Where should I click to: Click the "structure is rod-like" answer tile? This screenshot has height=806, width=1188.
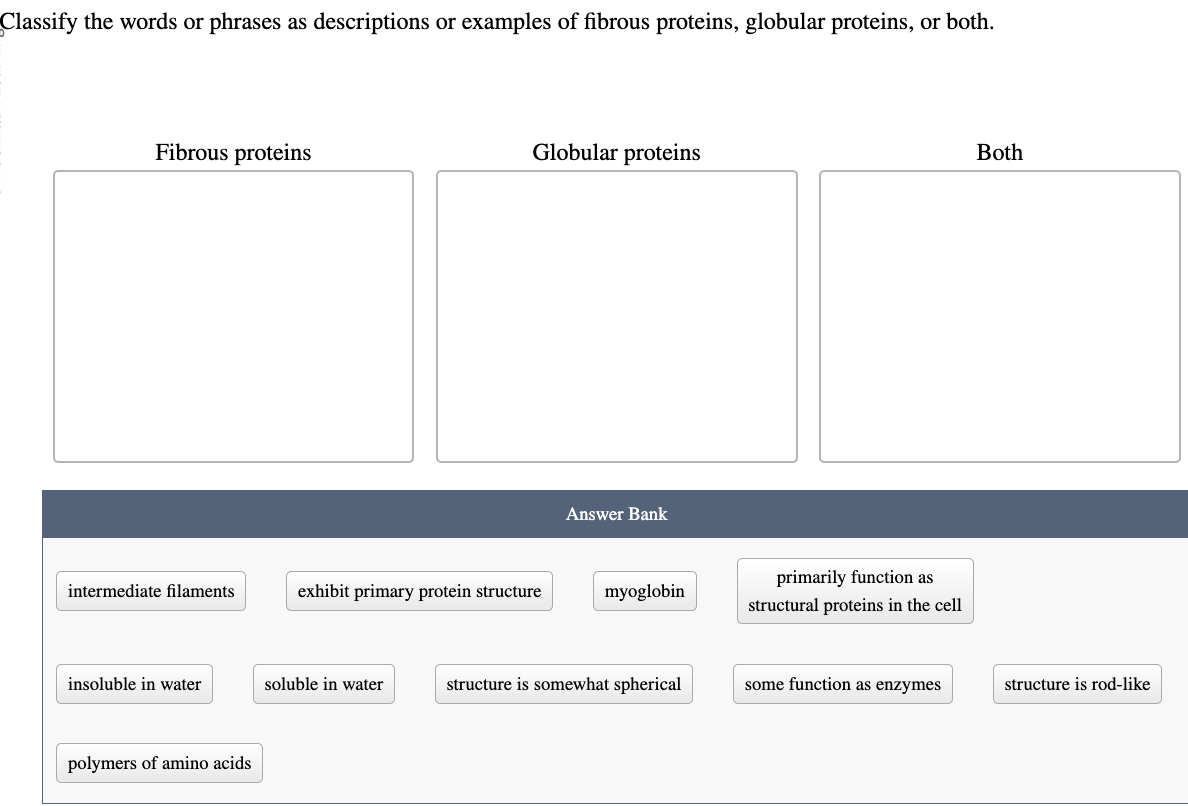pyautogui.click(x=1077, y=684)
